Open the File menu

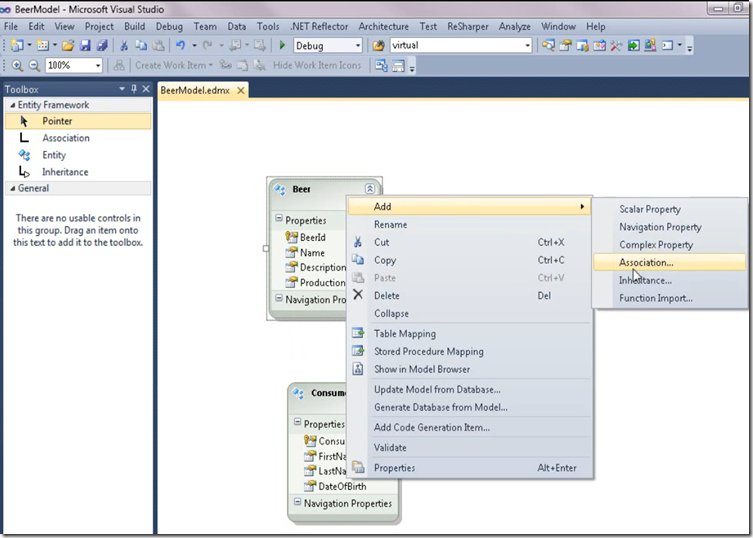11,26
